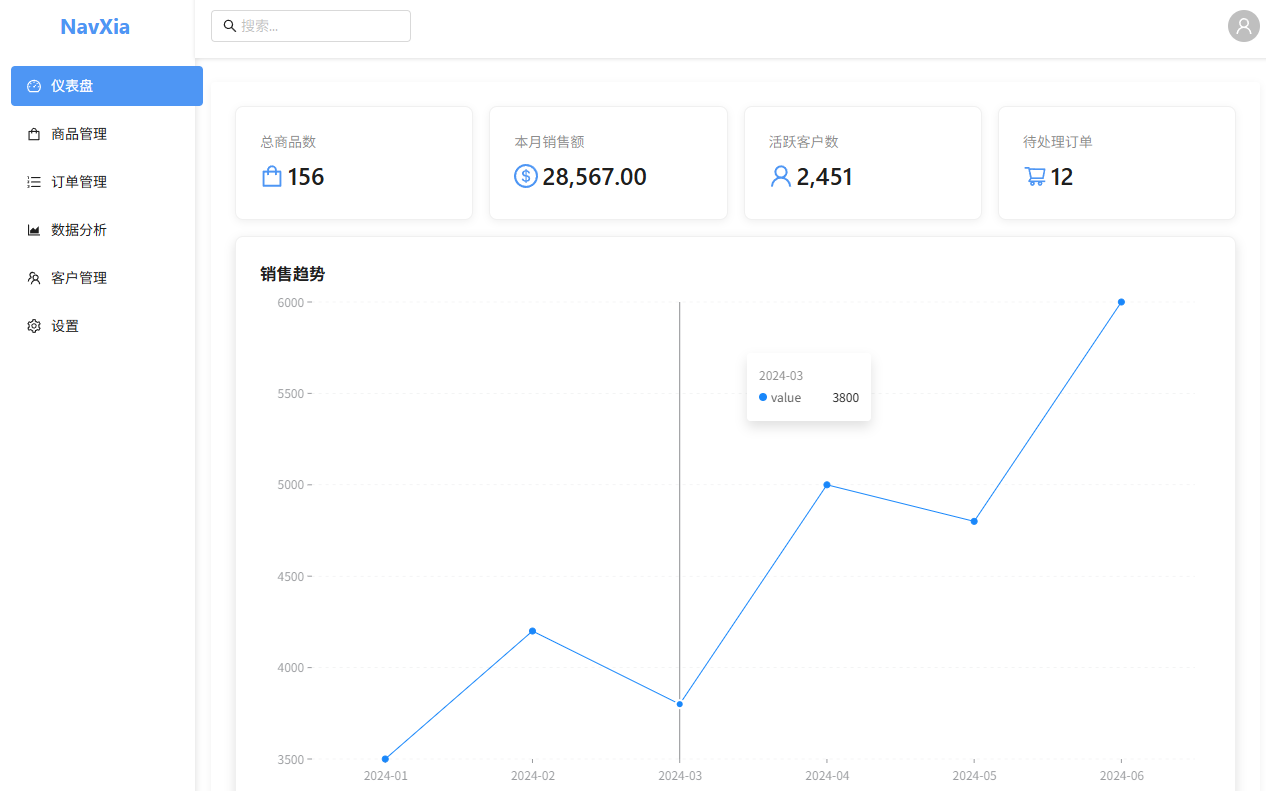Click the 2024-05 data point on chart
Viewport: 1266px width, 791px height.
974,521
